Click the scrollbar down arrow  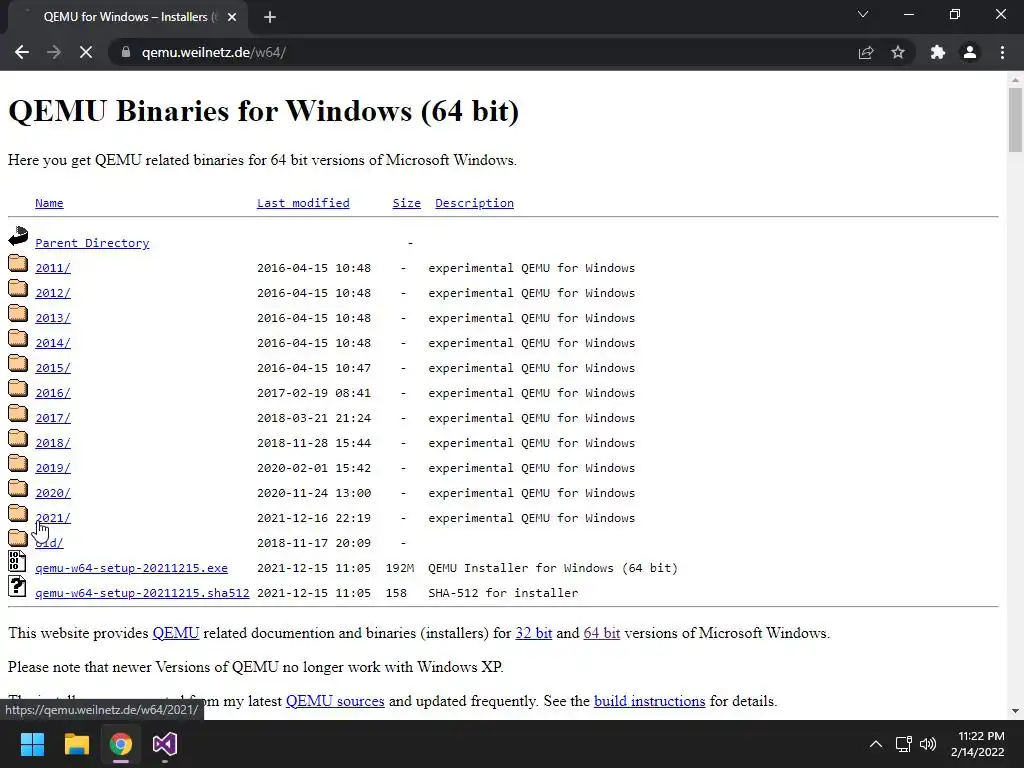tap(1015, 711)
